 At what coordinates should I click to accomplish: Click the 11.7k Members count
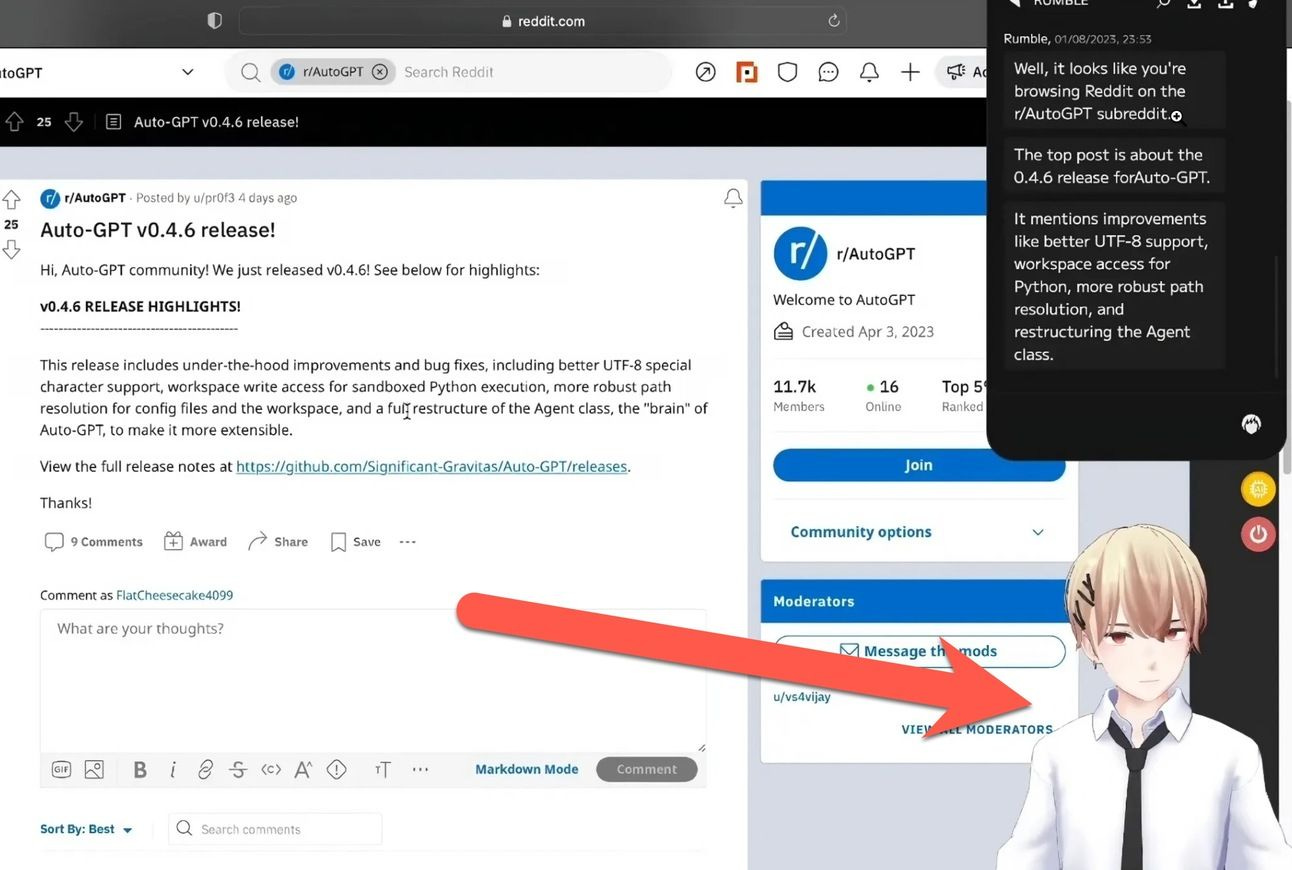tap(799, 395)
